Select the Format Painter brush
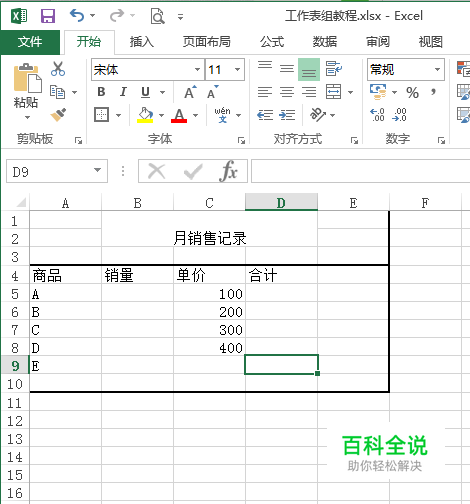Image resolution: width=470 pixels, height=504 pixels. point(58,115)
